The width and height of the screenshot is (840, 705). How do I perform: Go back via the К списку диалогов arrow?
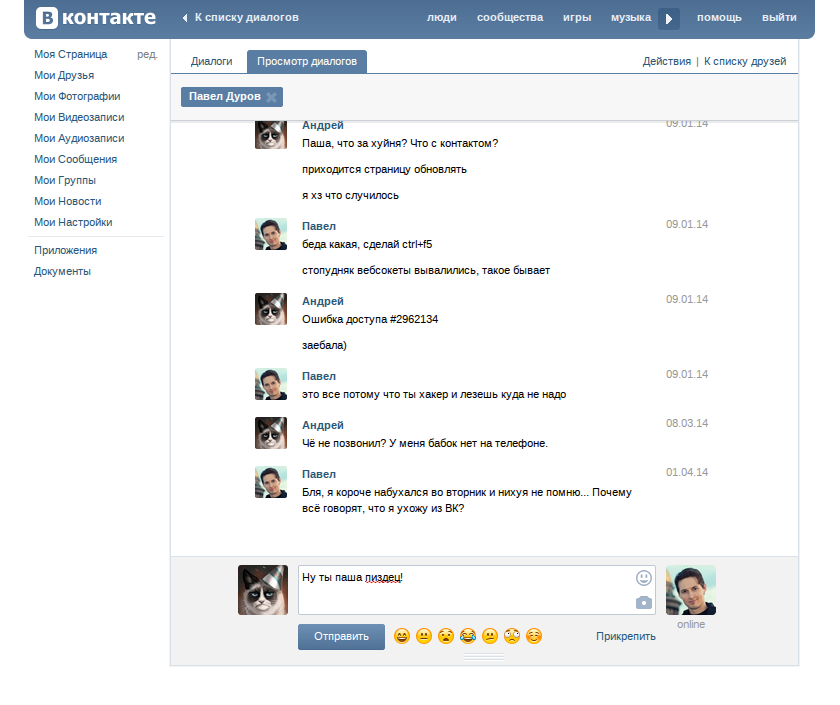[x=185, y=18]
